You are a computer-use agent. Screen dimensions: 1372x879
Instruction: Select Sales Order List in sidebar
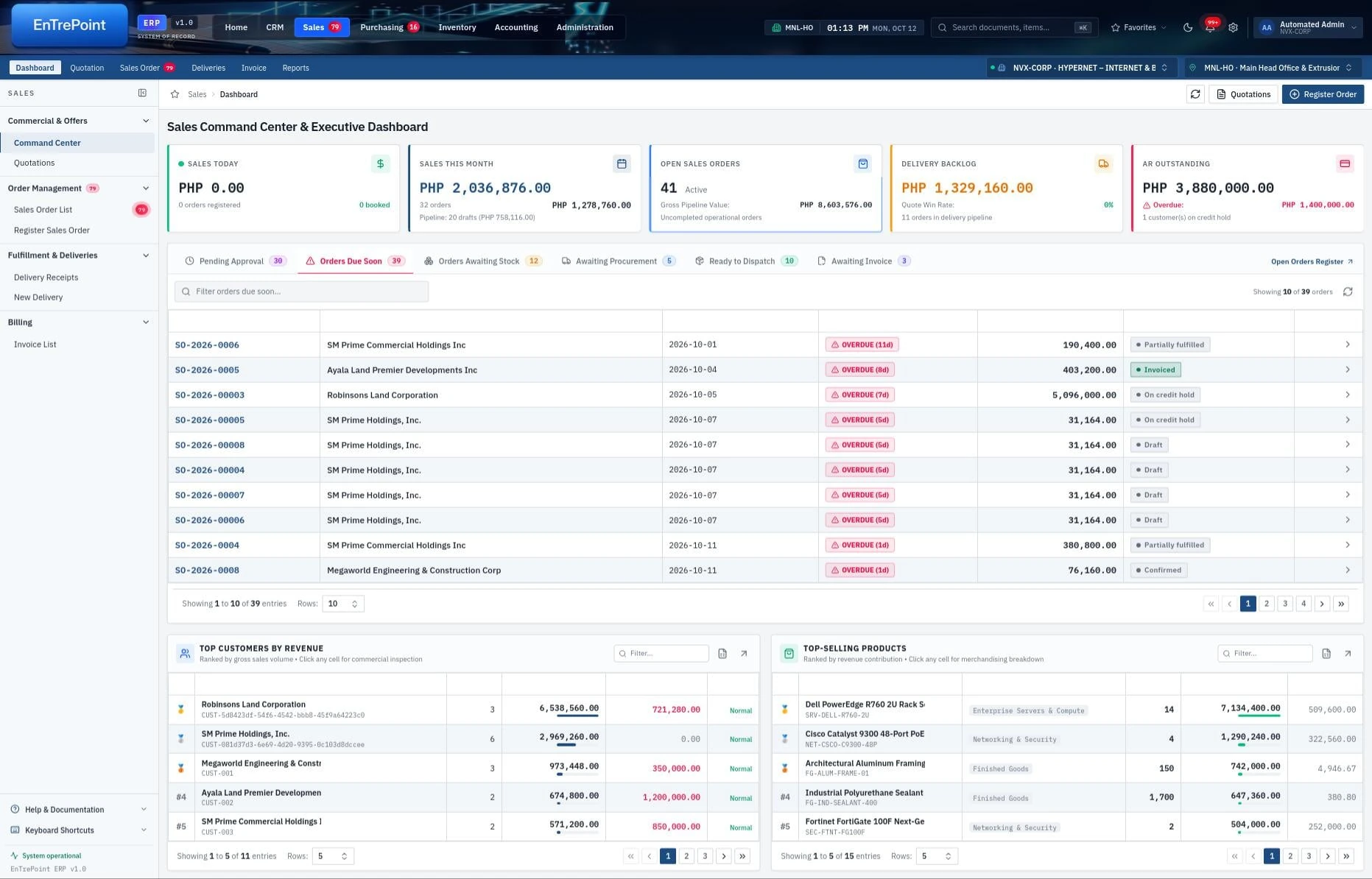coord(78,210)
